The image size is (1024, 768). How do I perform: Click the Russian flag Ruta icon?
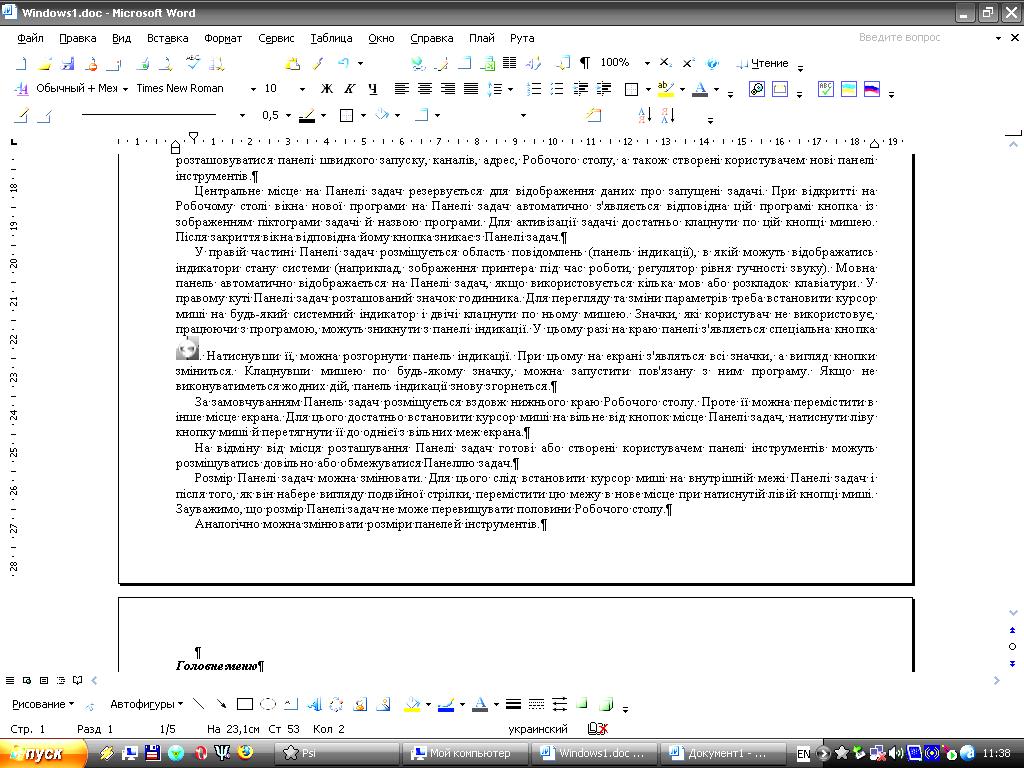872,89
